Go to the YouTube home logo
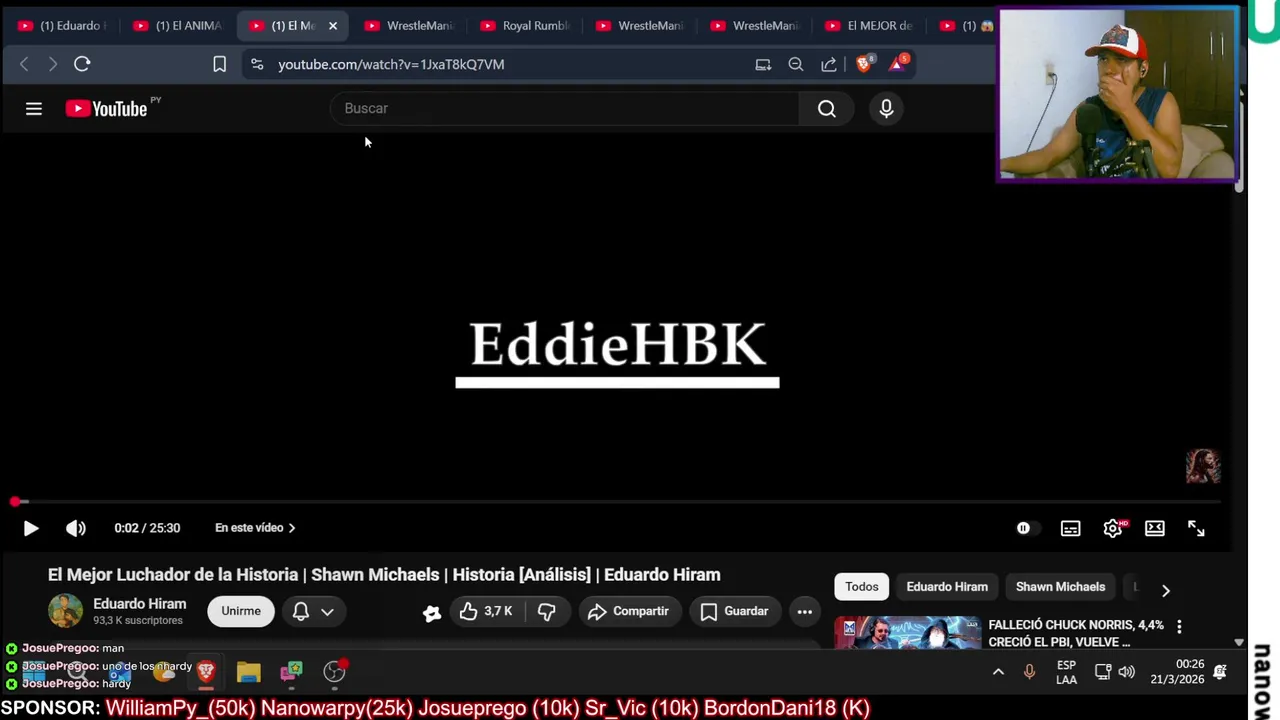 tap(107, 109)
